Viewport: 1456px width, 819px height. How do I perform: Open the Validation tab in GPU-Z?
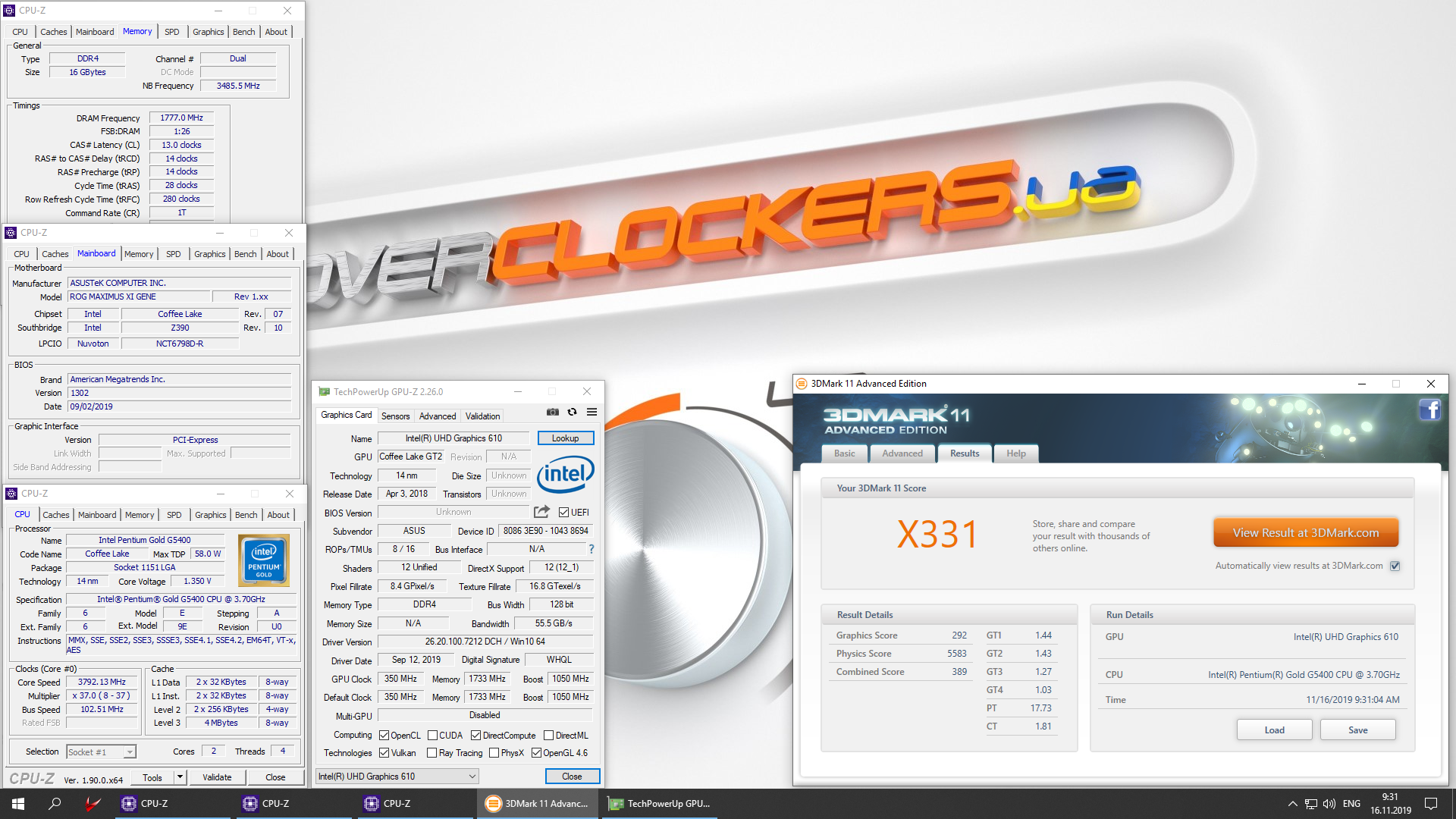(x=482, y=416)
